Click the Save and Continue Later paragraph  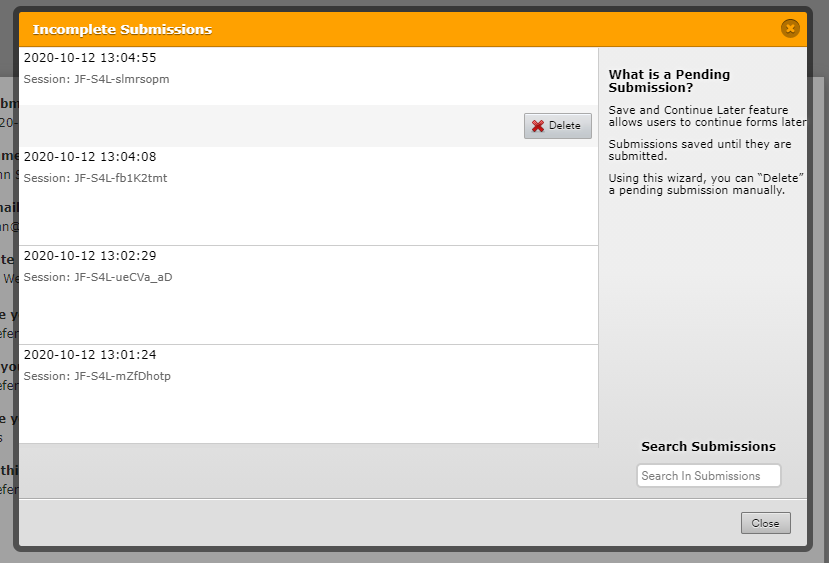(706, 116)
